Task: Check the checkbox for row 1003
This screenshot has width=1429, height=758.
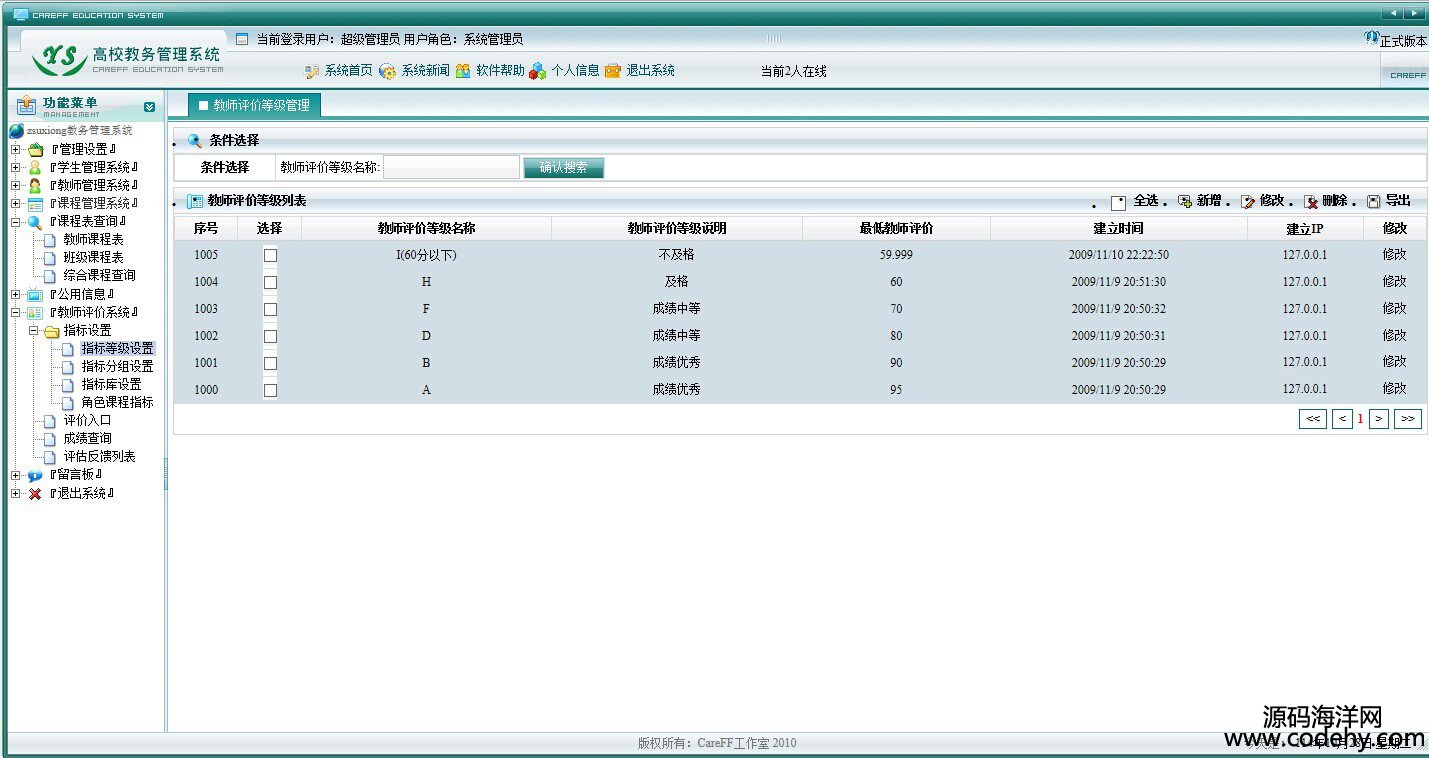Action: coord(270,309)
